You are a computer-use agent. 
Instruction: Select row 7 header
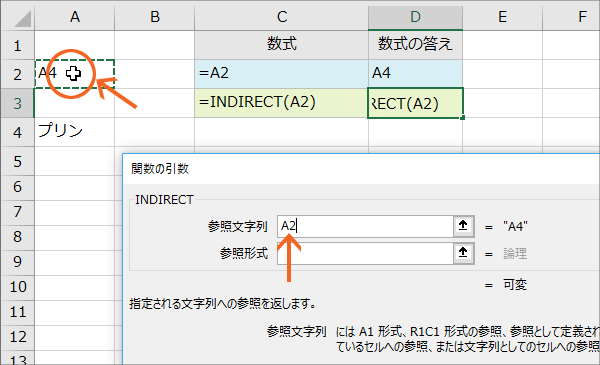[x=17, y=212]
